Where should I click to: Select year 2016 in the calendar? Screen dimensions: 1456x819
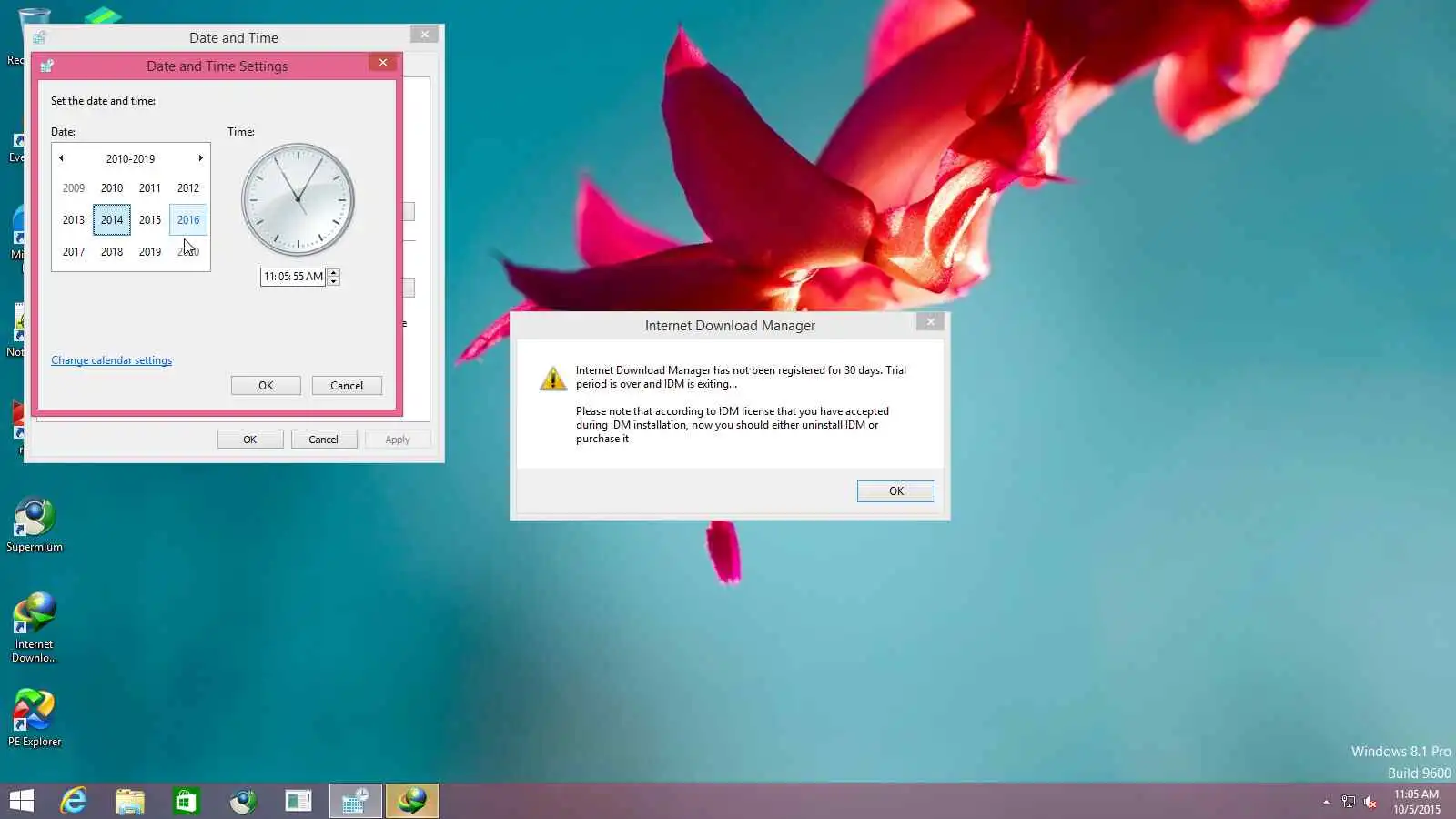(188, 220)
